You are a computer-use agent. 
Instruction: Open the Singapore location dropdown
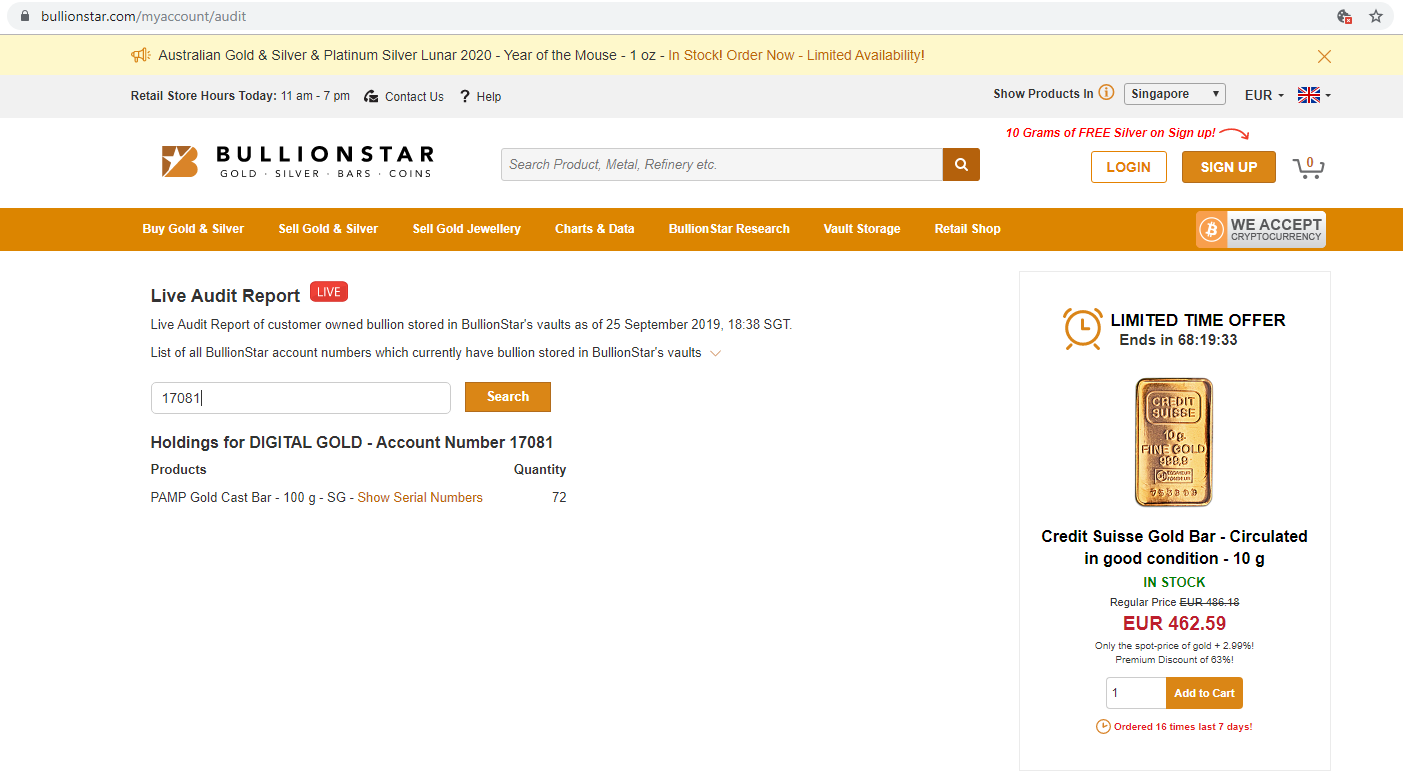[1174, 94]
